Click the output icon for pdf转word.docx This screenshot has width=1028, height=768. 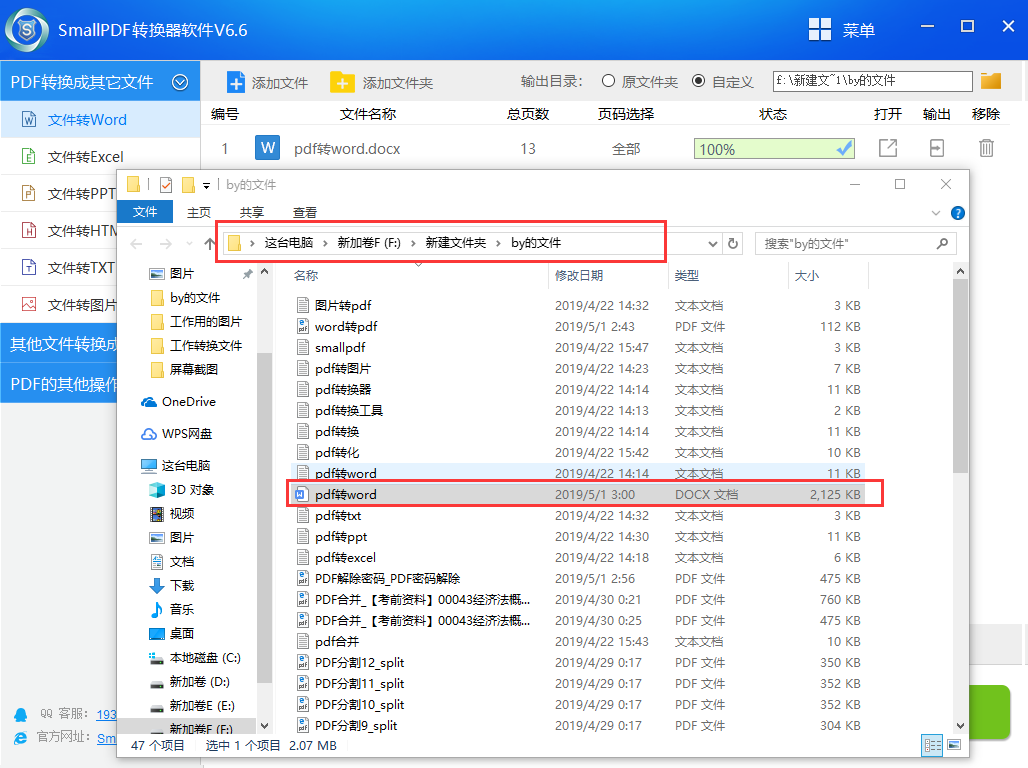coord(937,148)
